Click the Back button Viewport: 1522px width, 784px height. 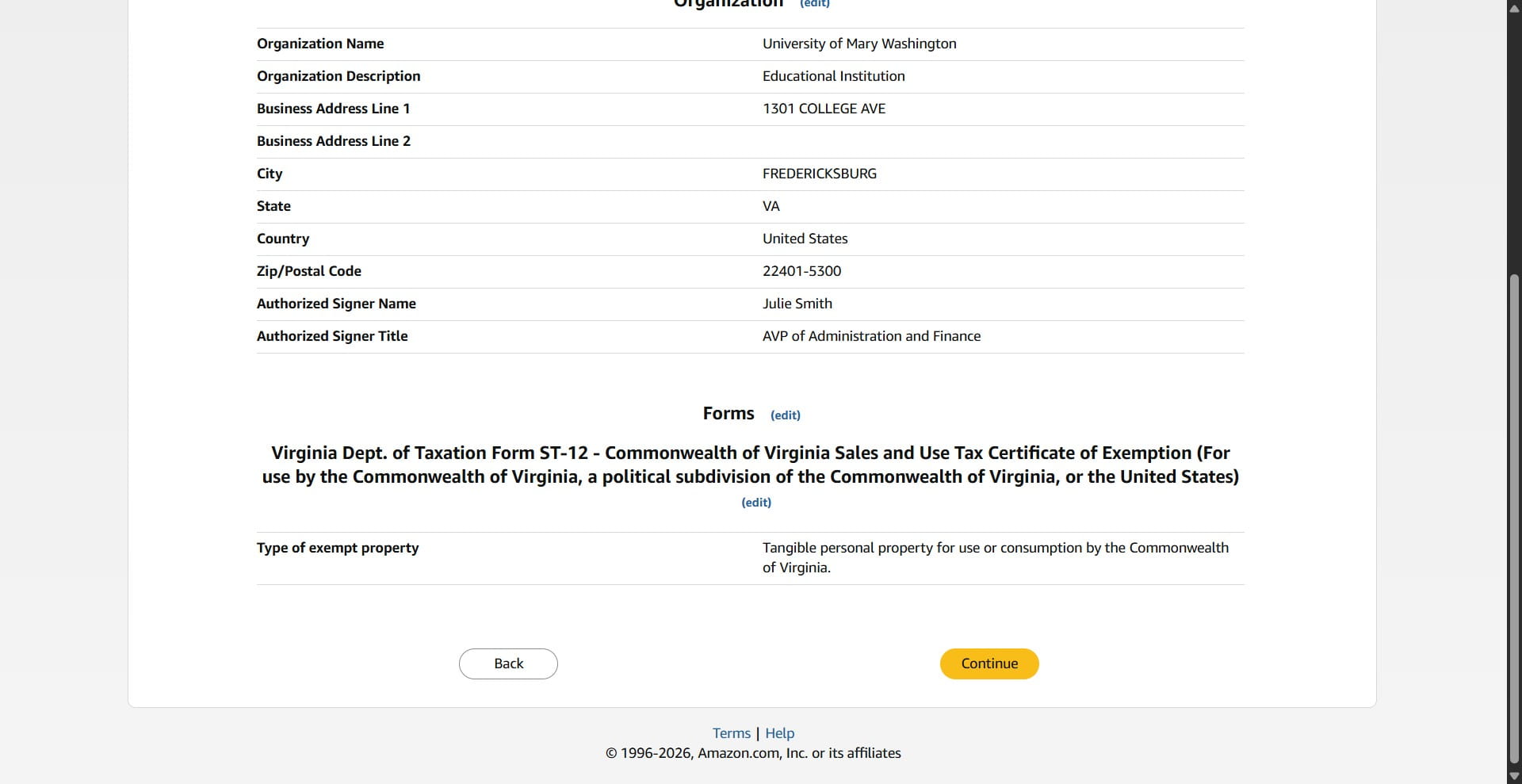pos(507,664)
